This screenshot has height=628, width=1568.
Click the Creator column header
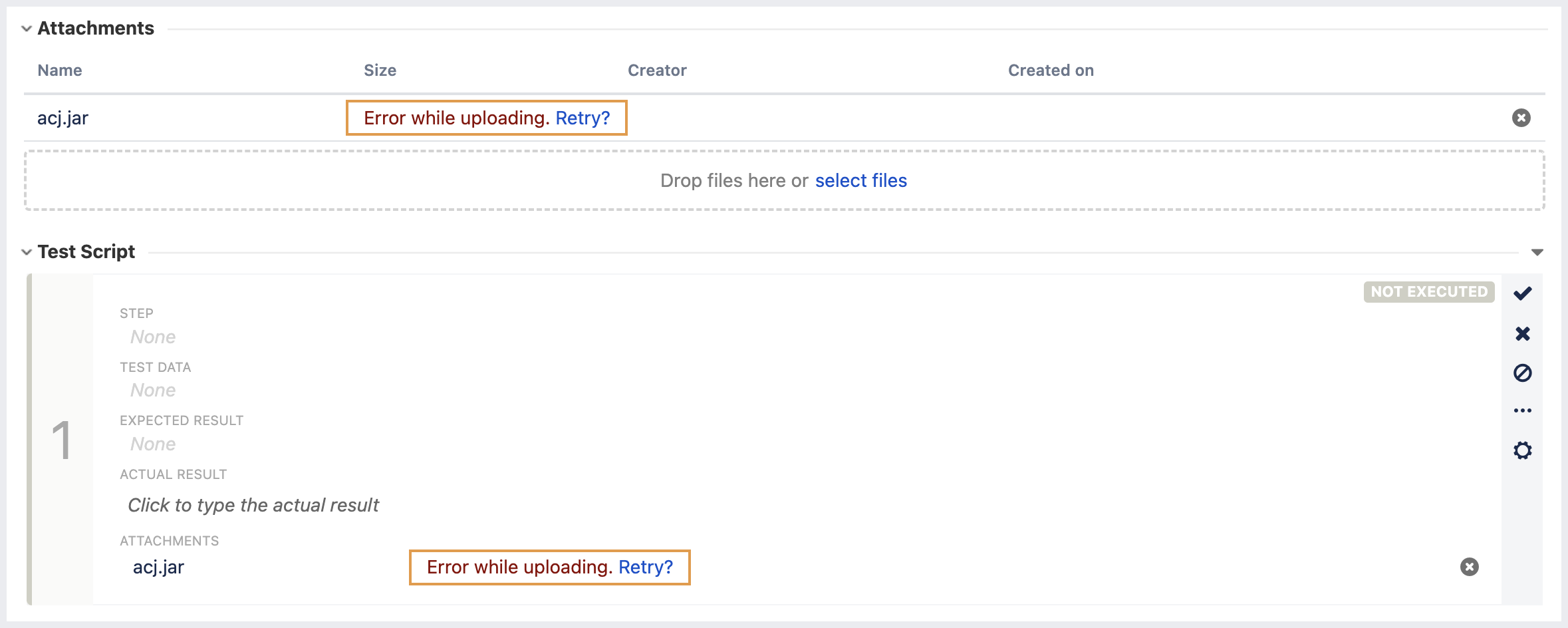[657, 71]
